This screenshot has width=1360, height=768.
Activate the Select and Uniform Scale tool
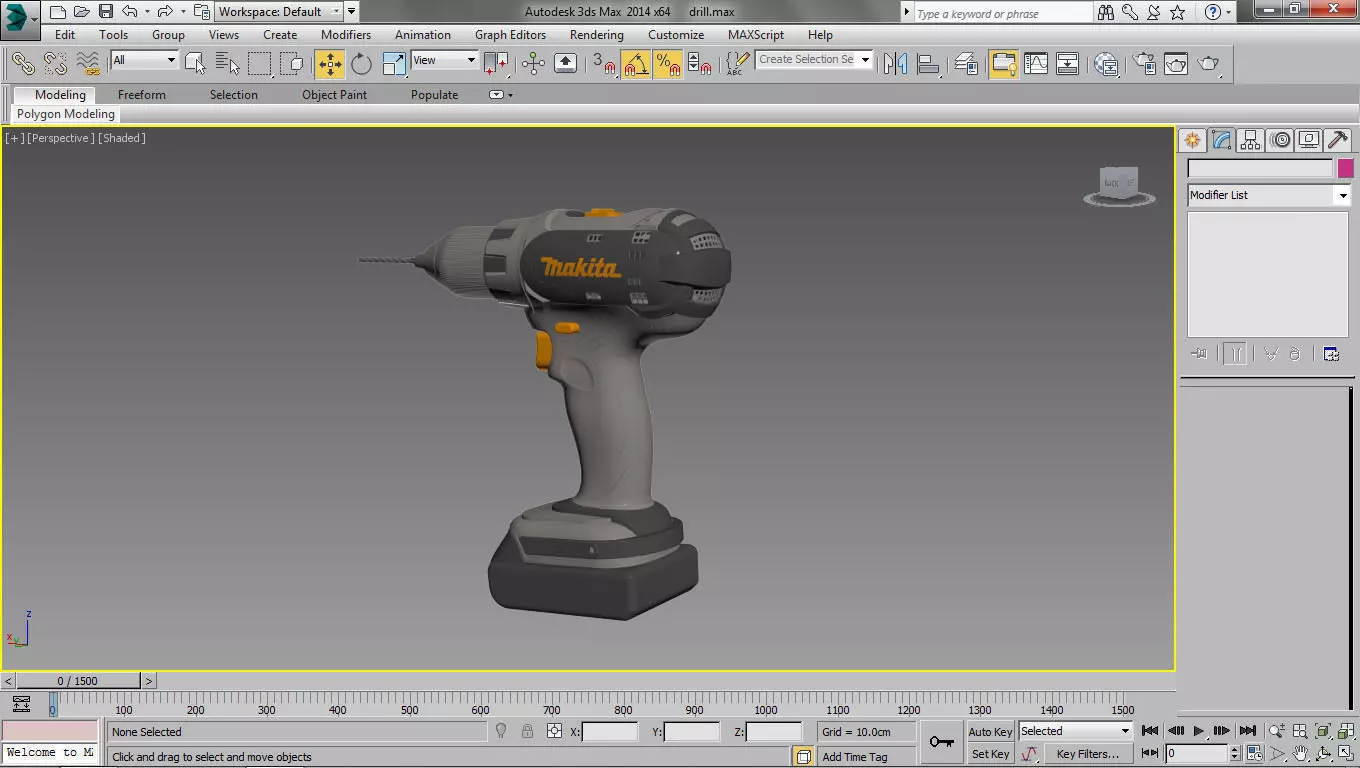pos(395,64)
